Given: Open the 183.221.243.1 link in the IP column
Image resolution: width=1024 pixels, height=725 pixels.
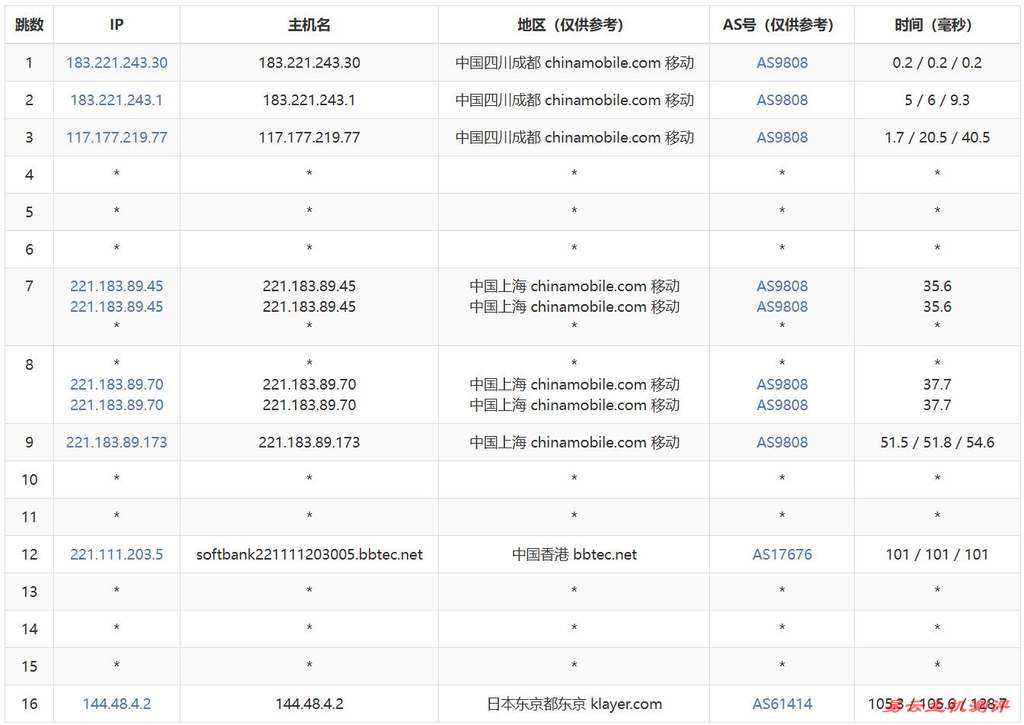Looking at the screenshot, I should click(117, 100).
